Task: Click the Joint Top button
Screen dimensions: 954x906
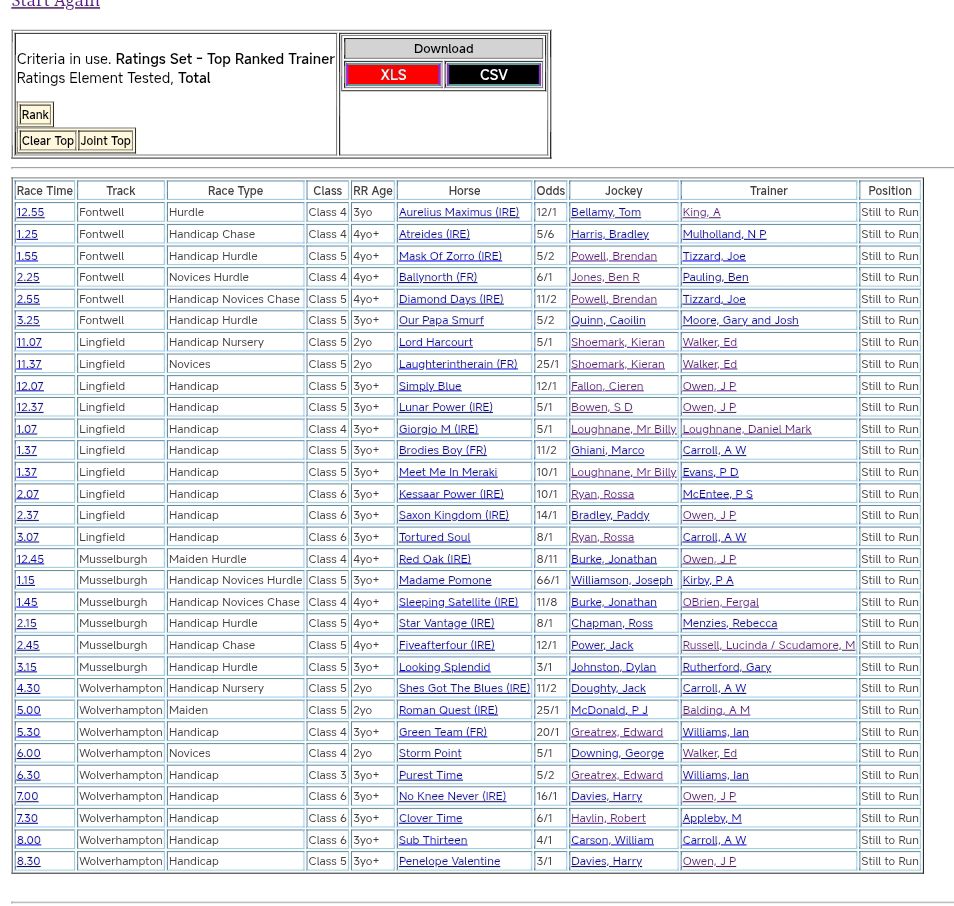Action: pos(106,141)
